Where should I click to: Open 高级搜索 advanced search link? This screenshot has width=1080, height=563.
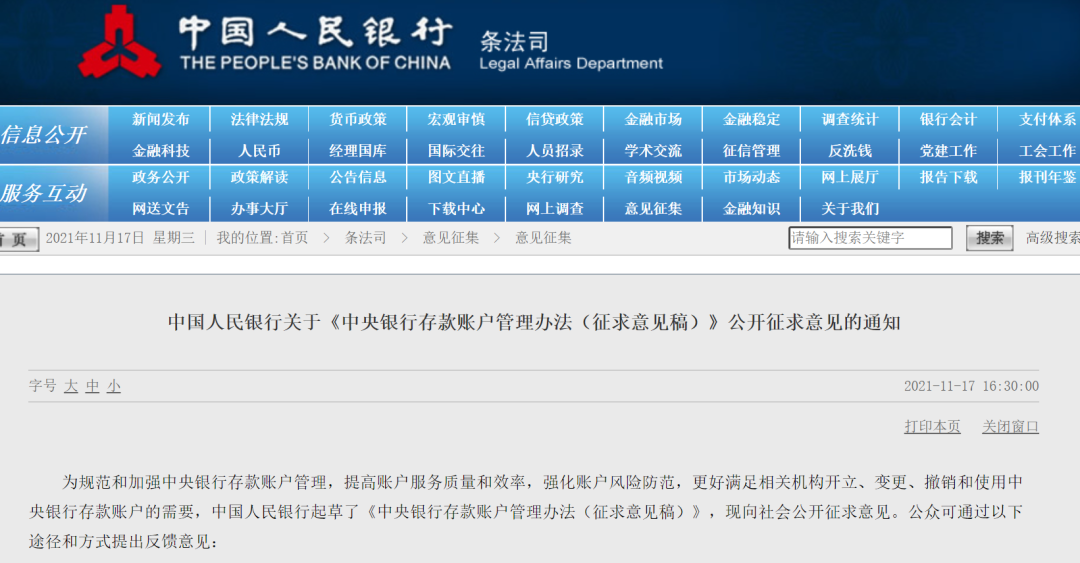[1052, 238]
